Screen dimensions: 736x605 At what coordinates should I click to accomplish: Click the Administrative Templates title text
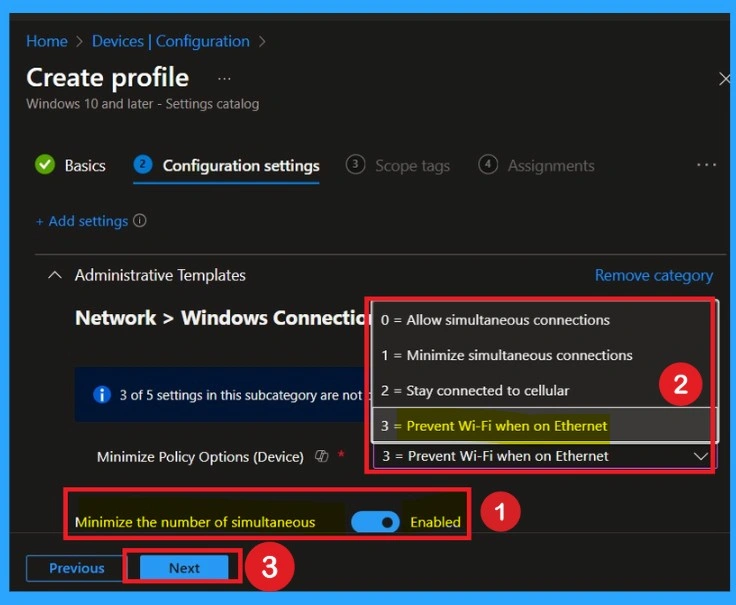[x=160, y=276]
